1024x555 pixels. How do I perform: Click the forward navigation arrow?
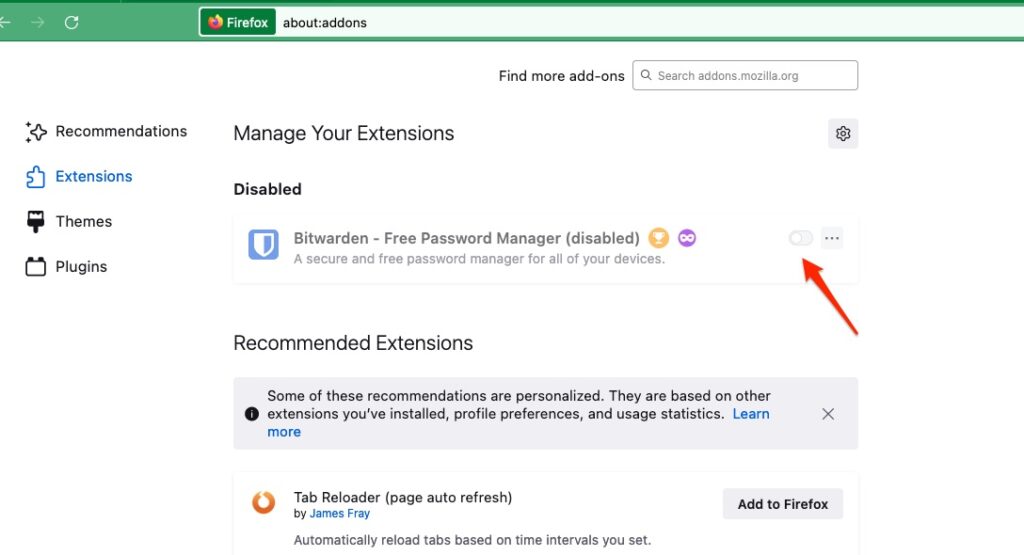(38, 22)
